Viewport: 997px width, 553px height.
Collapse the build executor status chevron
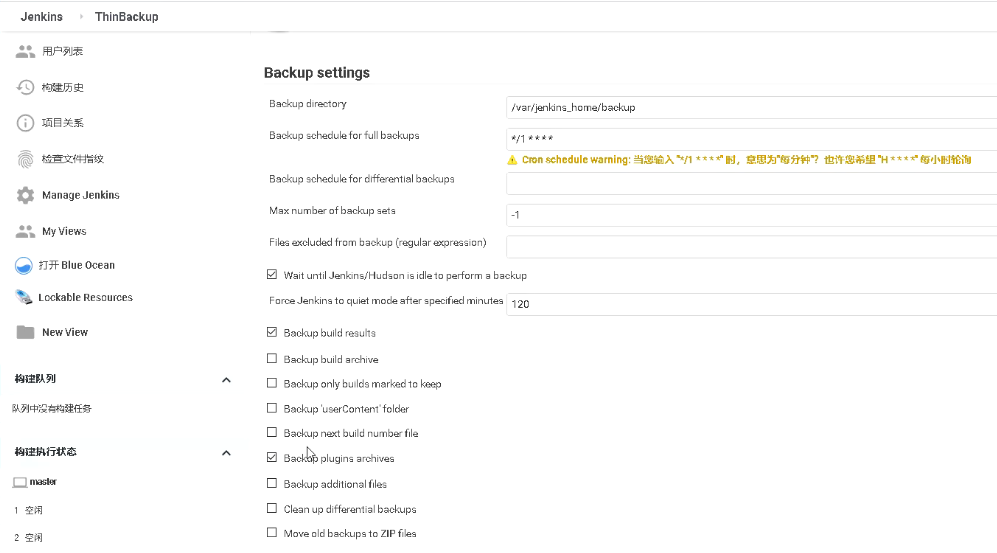point(226,452)
